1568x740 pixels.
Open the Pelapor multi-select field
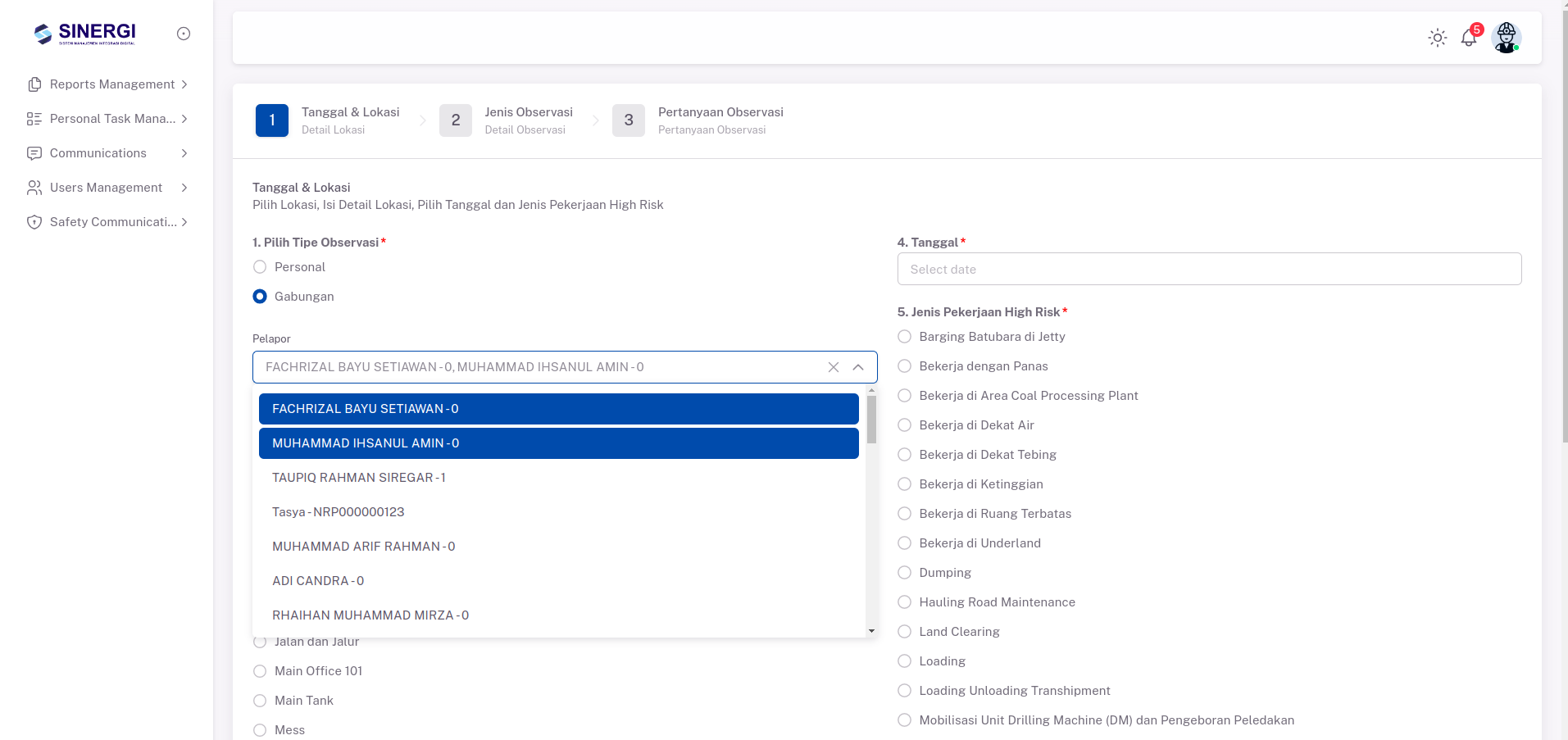(565, 367)
